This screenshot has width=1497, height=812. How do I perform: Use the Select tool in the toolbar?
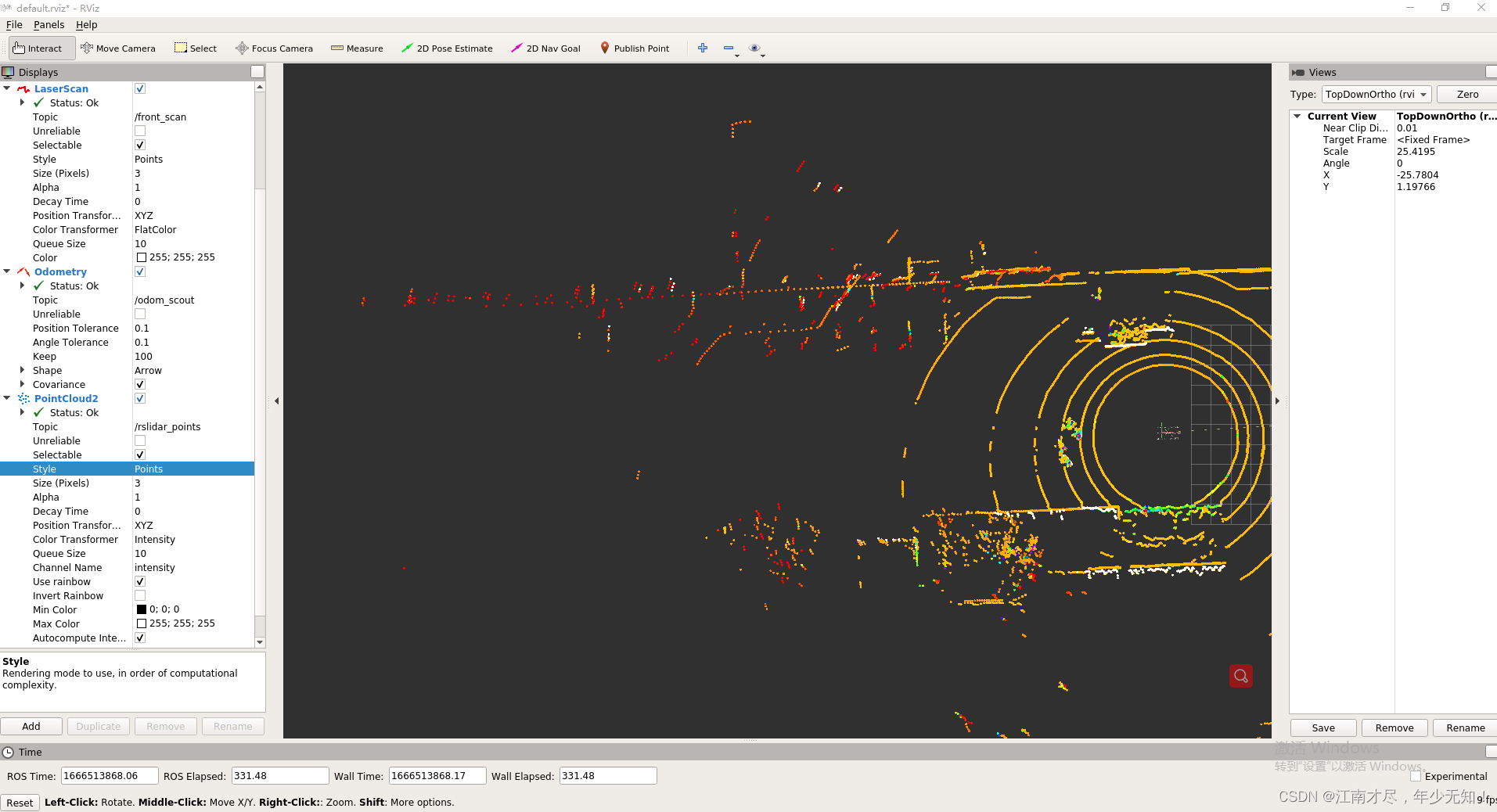tap(195, 48)
